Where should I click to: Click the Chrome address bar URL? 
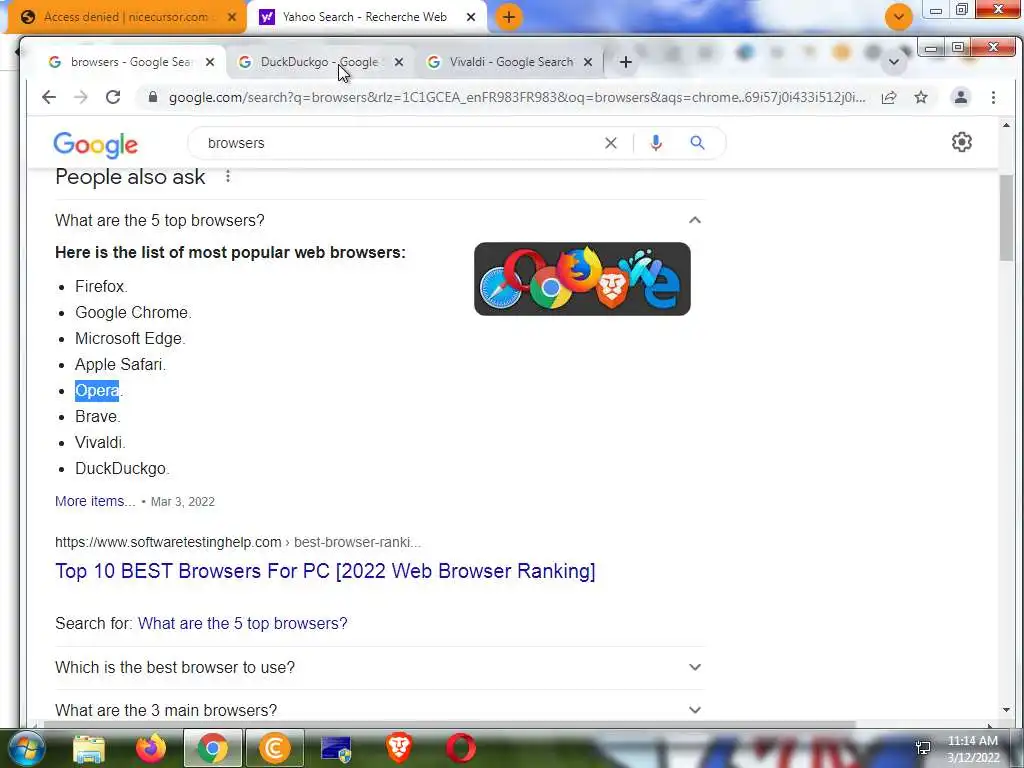(517, 97)
